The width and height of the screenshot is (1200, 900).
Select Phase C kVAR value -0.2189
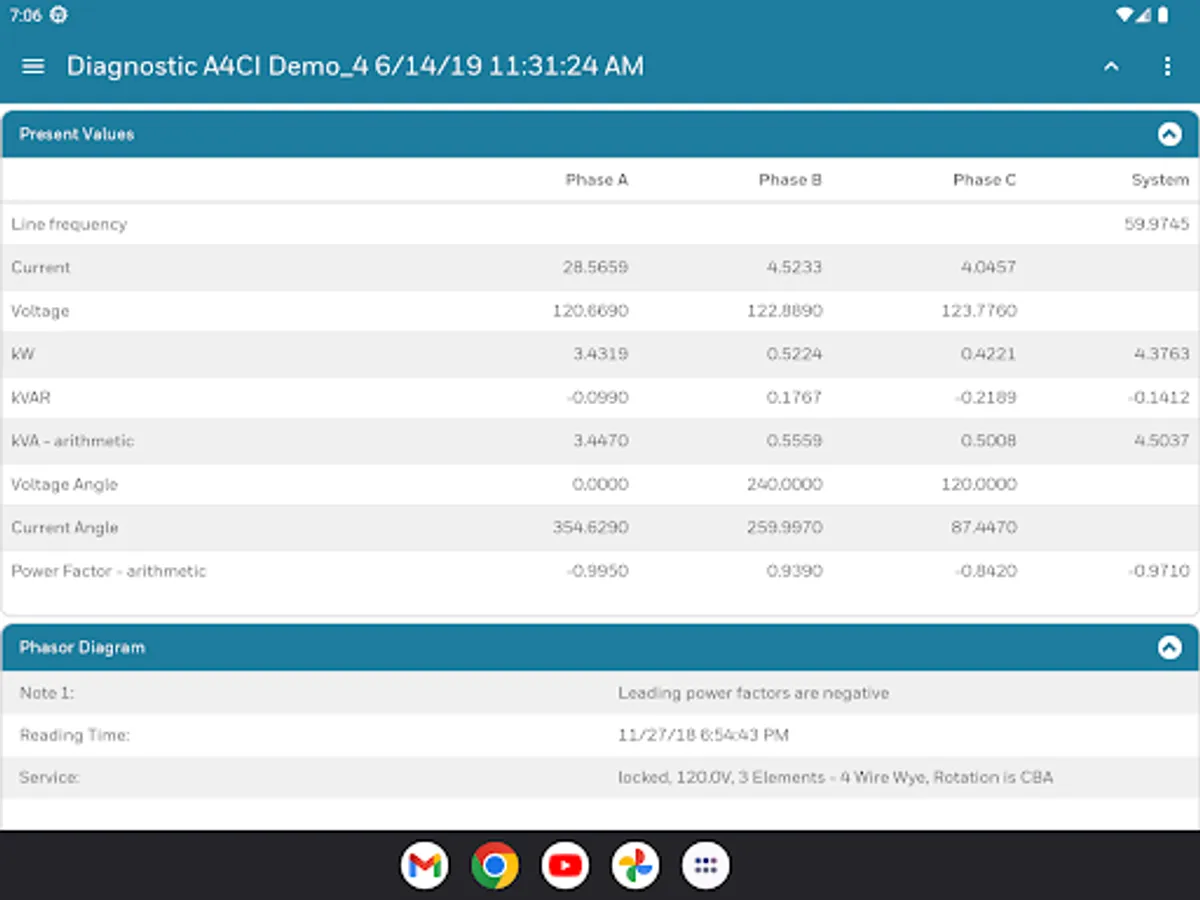click(x=985, y=398)
